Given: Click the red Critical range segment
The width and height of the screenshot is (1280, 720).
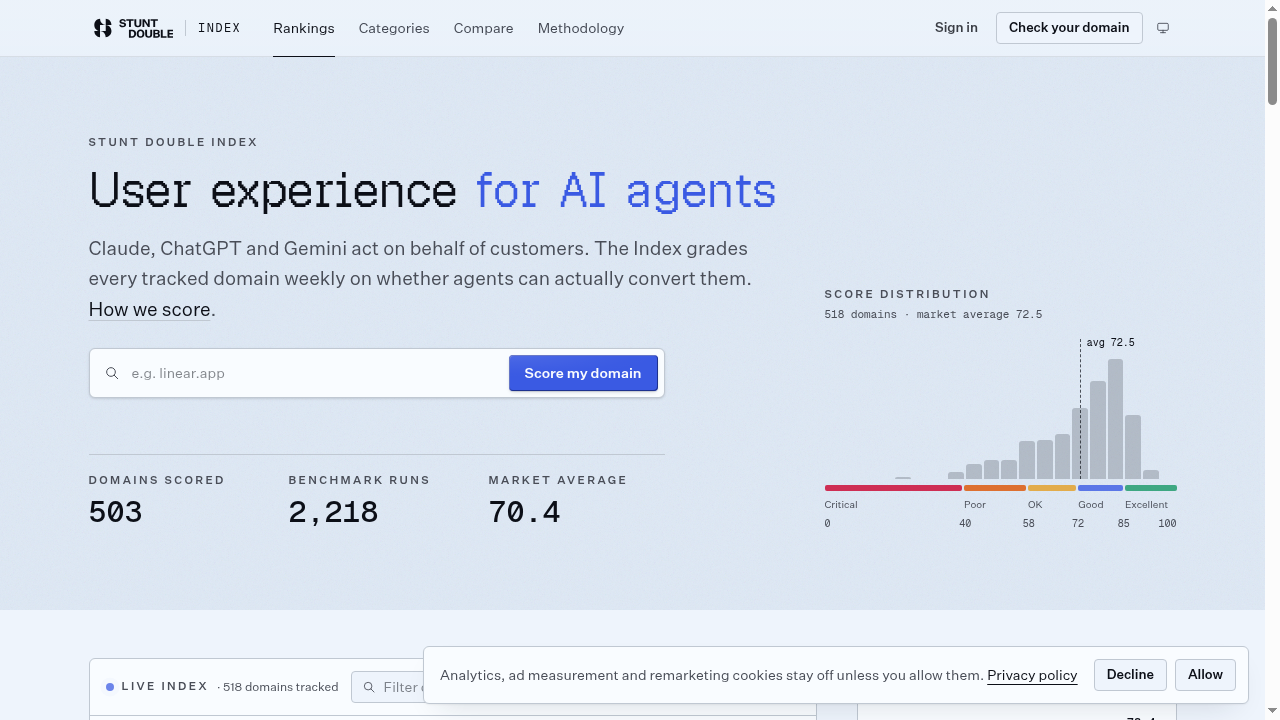Looking at the screenshot, I should 893,488.
